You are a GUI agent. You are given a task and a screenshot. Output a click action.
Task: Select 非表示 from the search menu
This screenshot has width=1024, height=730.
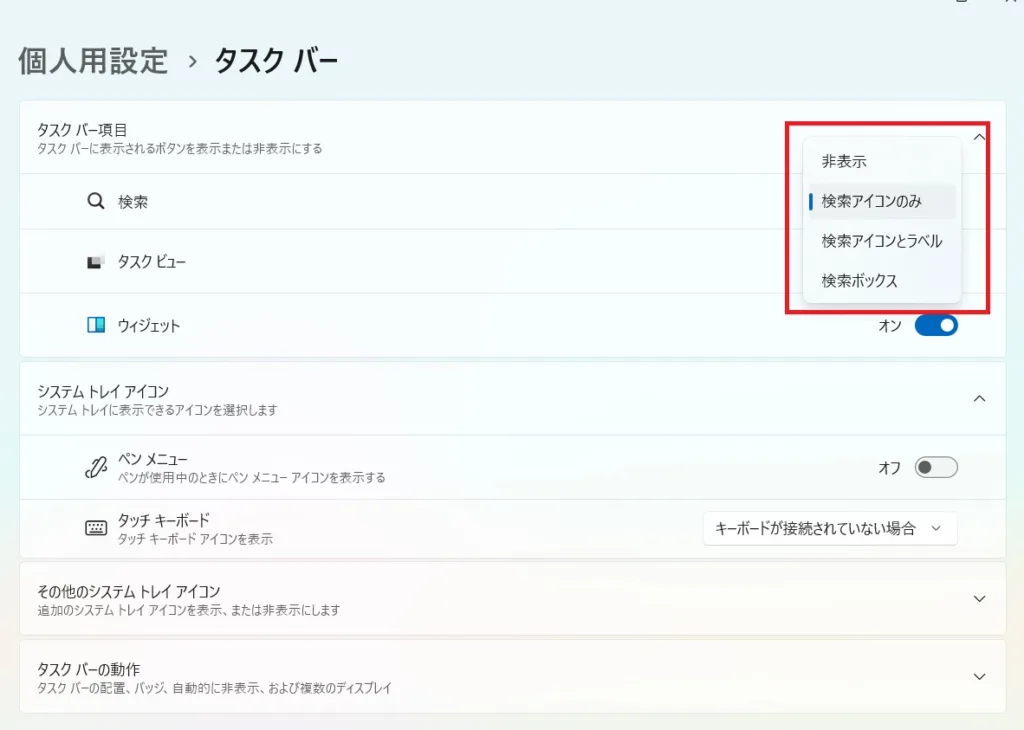[x=844, y=161]
